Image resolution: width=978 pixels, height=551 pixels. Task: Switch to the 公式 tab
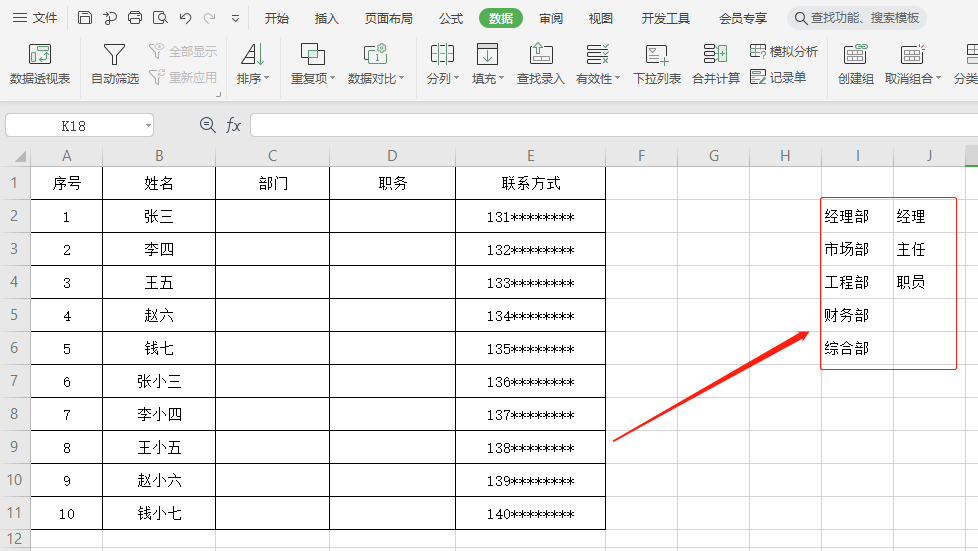click(450, 19)
